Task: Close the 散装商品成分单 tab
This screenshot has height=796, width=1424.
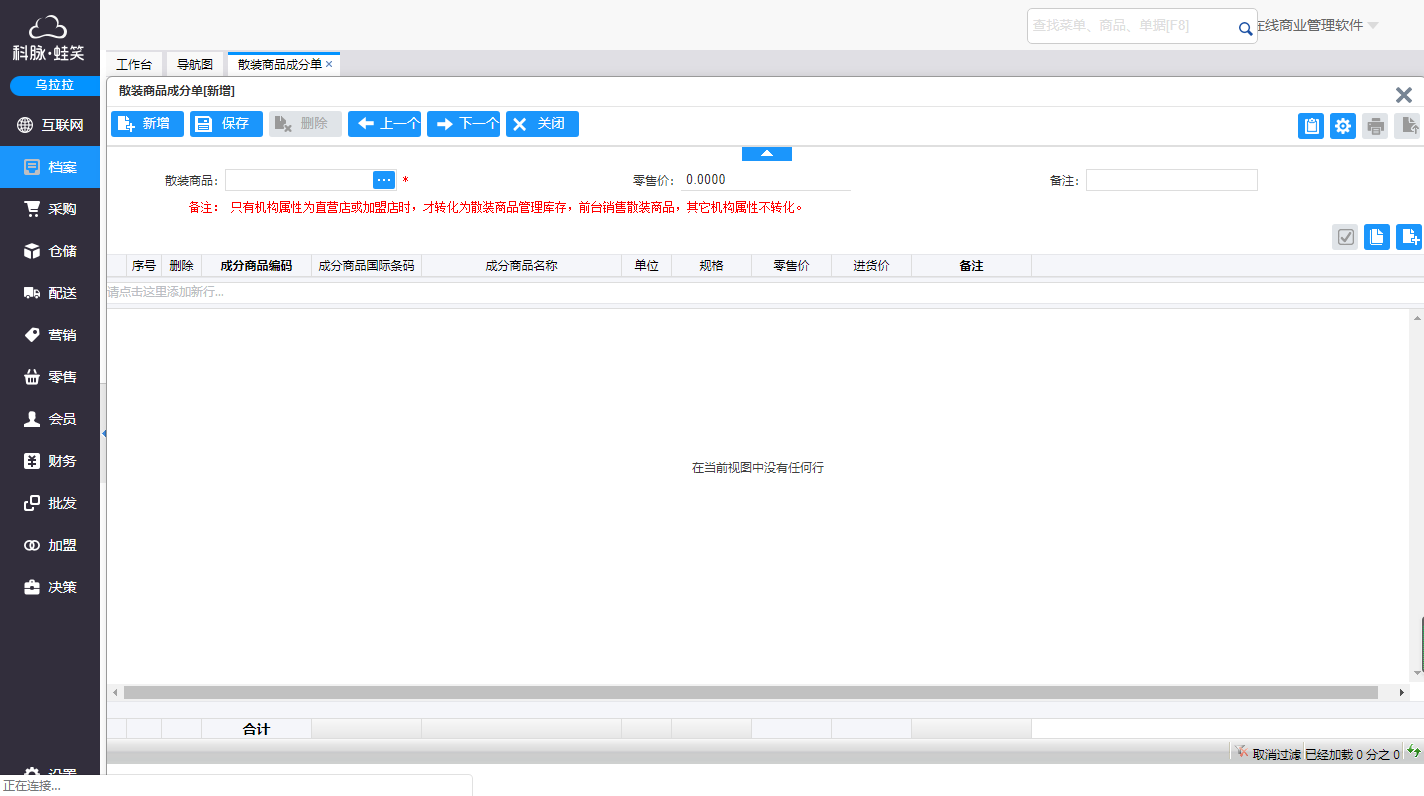Action: (329, 64)
